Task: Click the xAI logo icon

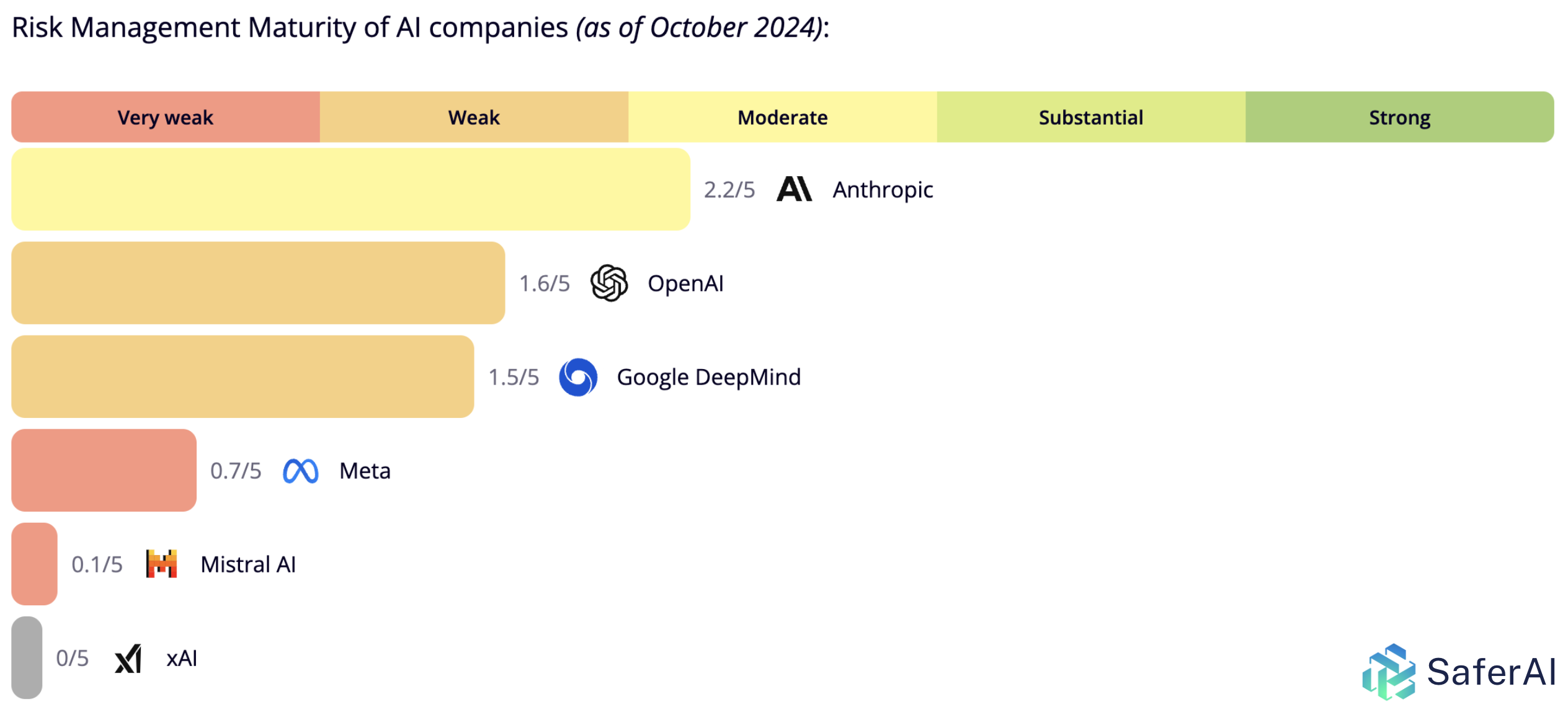Action: tap(128, 658)
